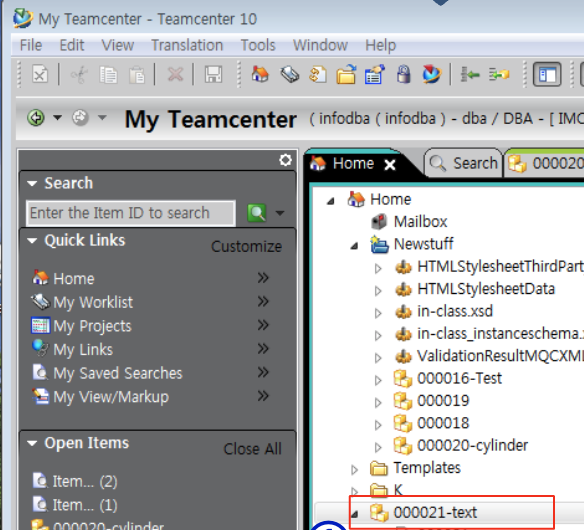This screenshot has height=530, width=584.
Task: Expand the Templates folder node
Action: 354,470
